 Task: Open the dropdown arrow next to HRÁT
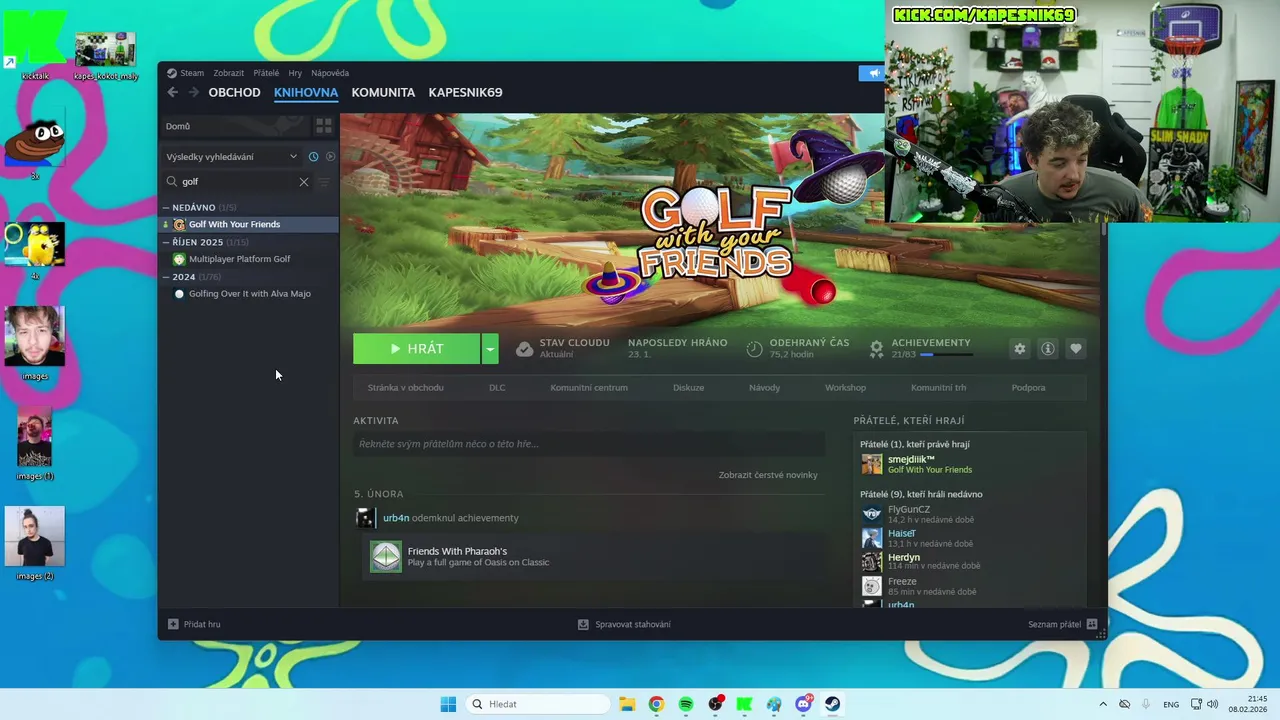pos(490,348)
